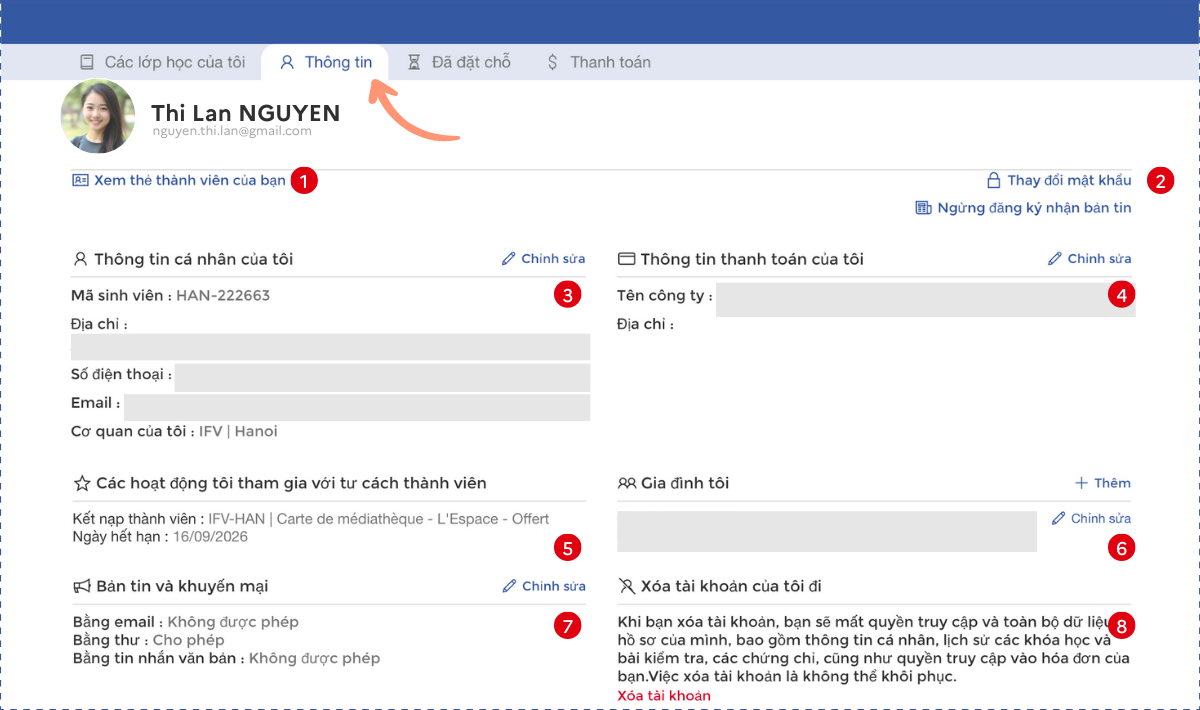Click 'Ngừng đăng ký nhận bản tin'
Image resolution: width=1200 pixels, height=710 pixels.
(1034, 208)
